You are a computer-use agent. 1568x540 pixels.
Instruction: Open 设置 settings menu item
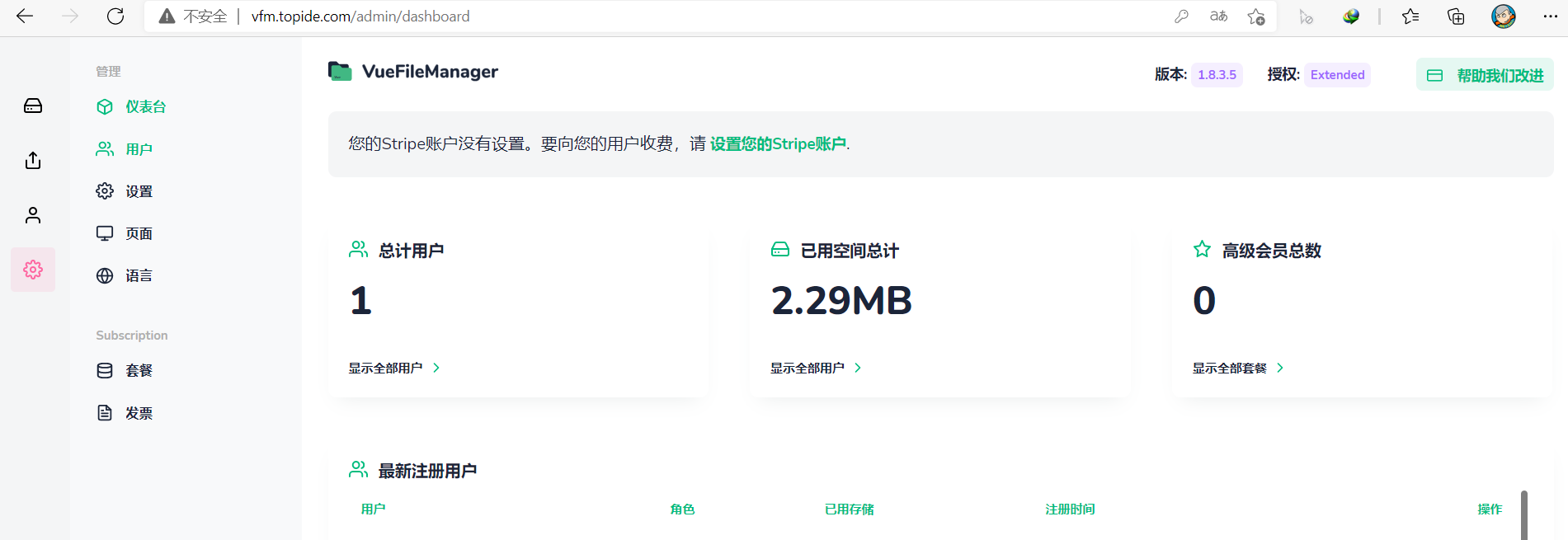[125, 191]
